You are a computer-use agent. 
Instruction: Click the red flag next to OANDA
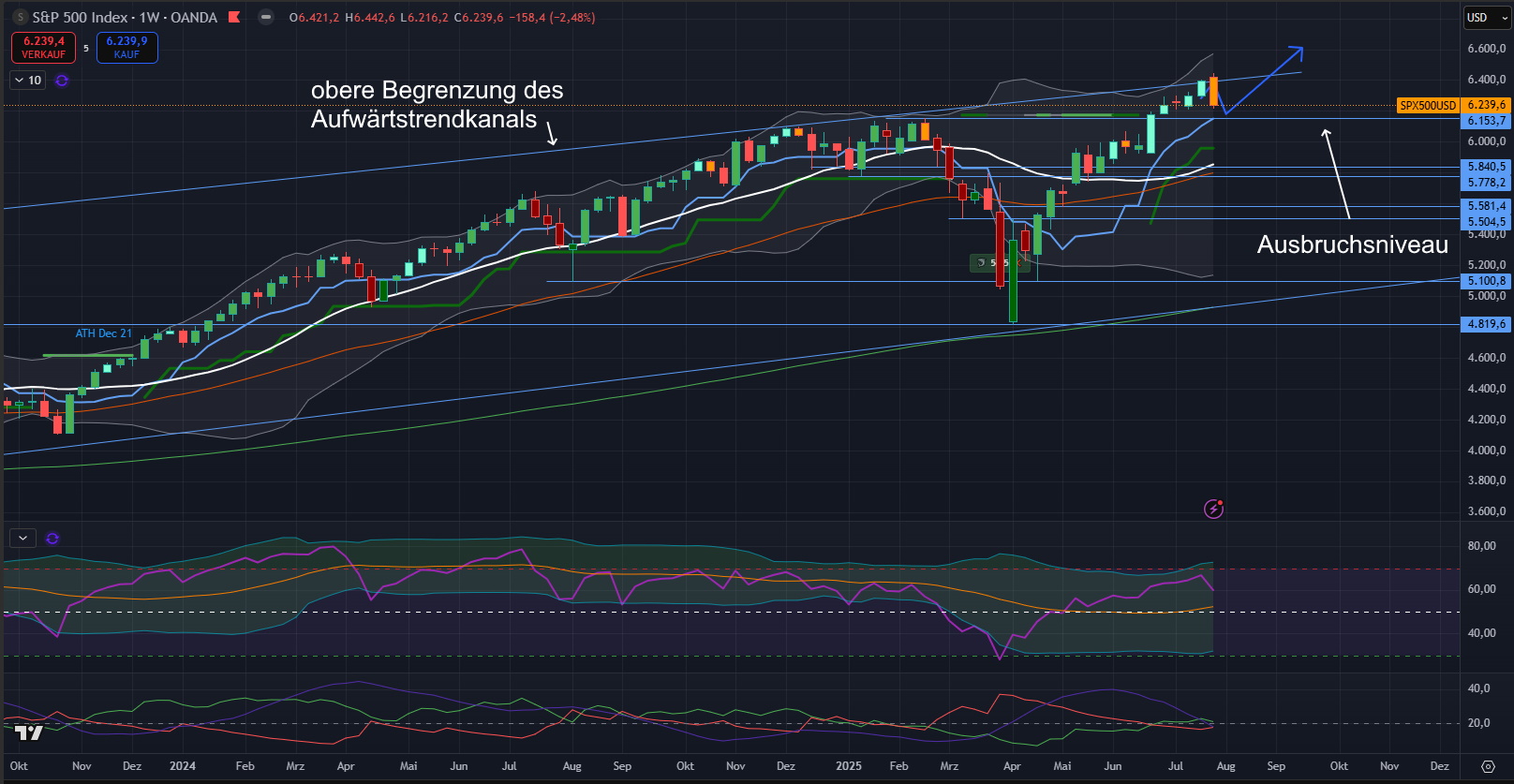pyautogui.click(x=234, y=18)
